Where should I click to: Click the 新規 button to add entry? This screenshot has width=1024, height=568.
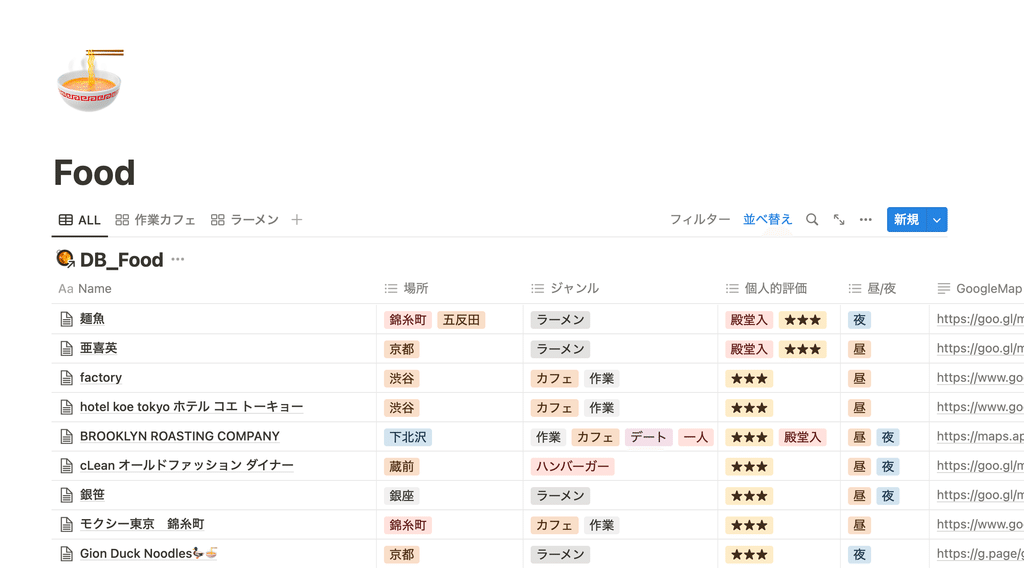click(x=906, y=219)
